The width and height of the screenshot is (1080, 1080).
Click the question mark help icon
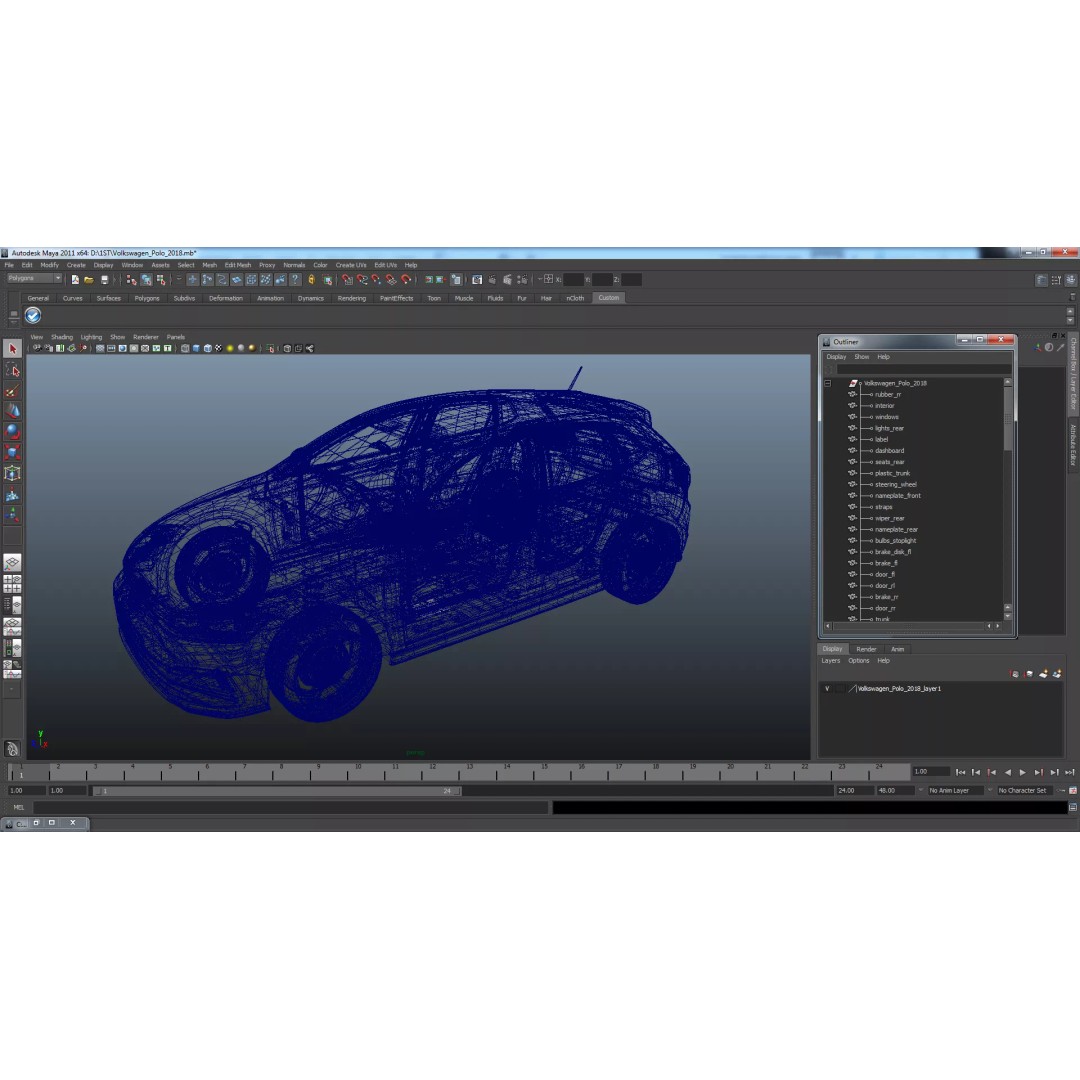295,280
